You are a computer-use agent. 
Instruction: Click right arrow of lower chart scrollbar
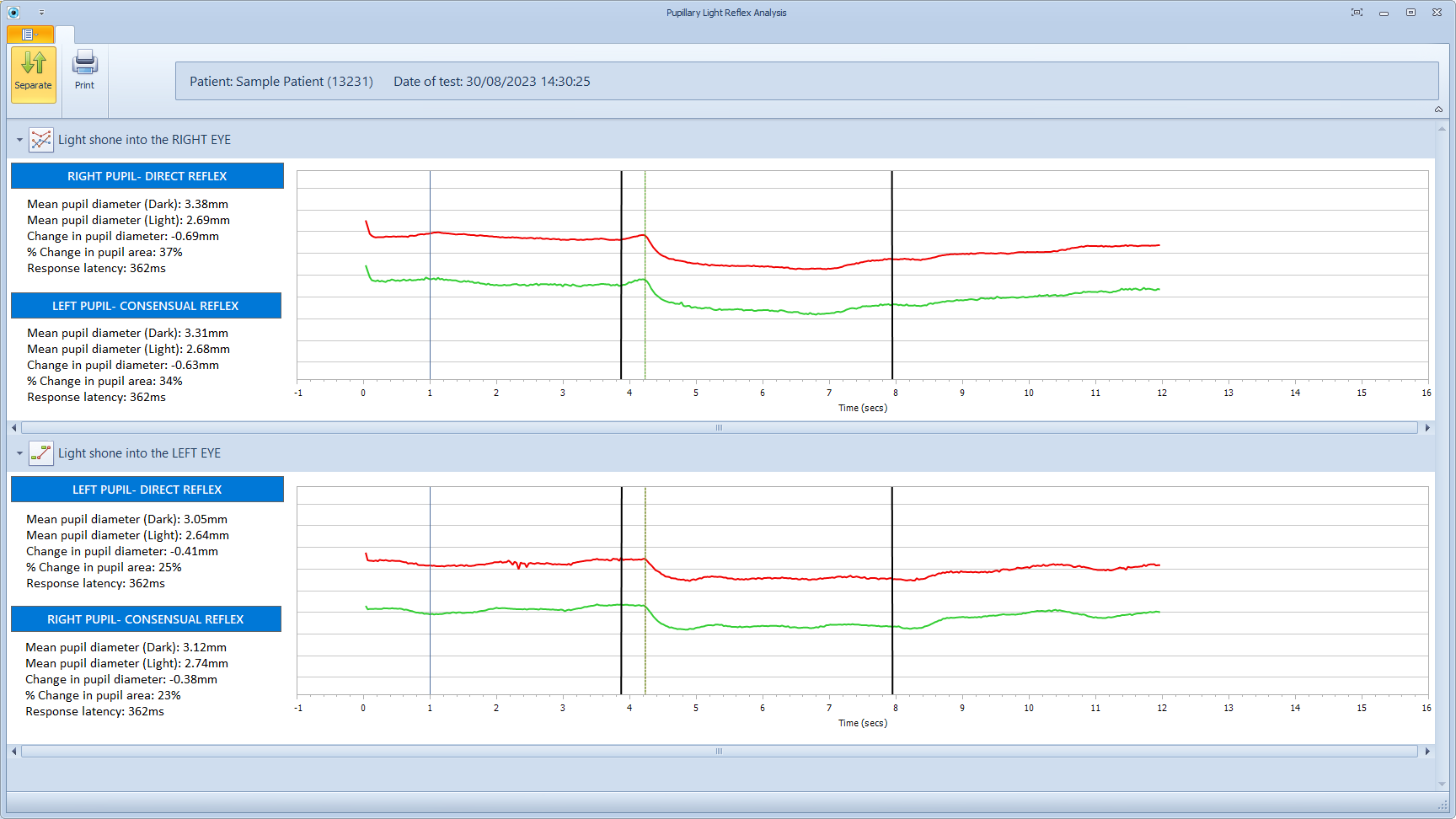pos(1427,752)
